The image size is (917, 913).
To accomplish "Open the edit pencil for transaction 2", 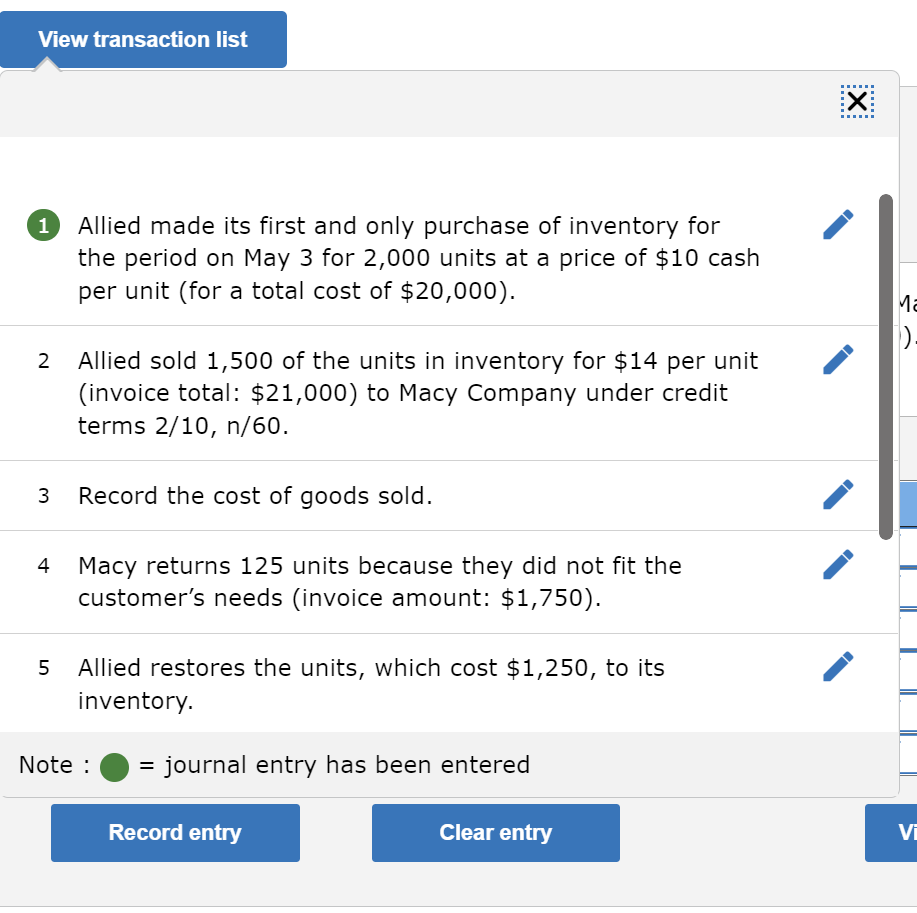I will pos(837,359).
